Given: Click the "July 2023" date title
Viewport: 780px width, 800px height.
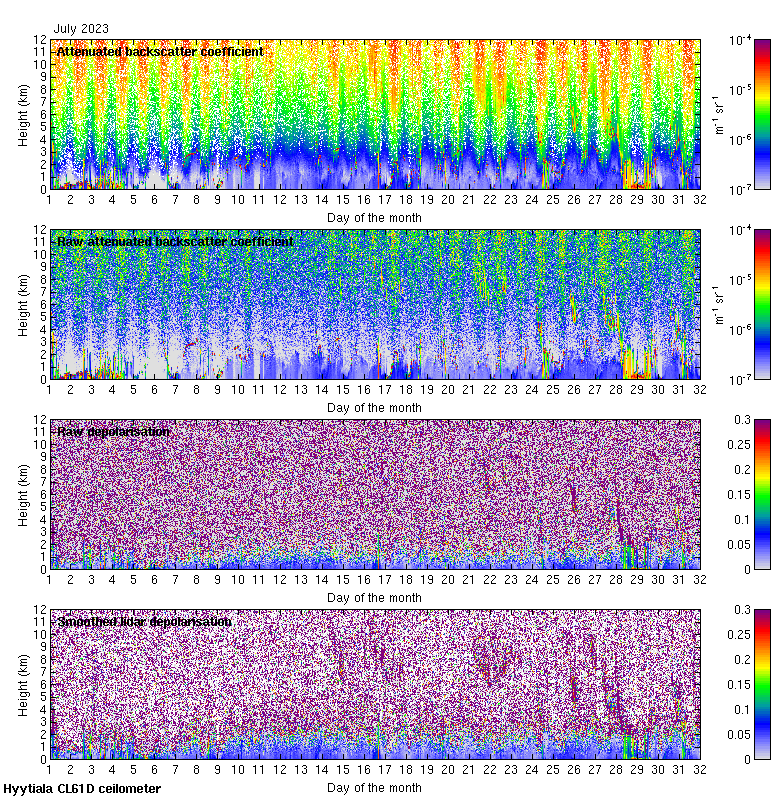Looking at the screenshot, I should click(x=81, y=29).
